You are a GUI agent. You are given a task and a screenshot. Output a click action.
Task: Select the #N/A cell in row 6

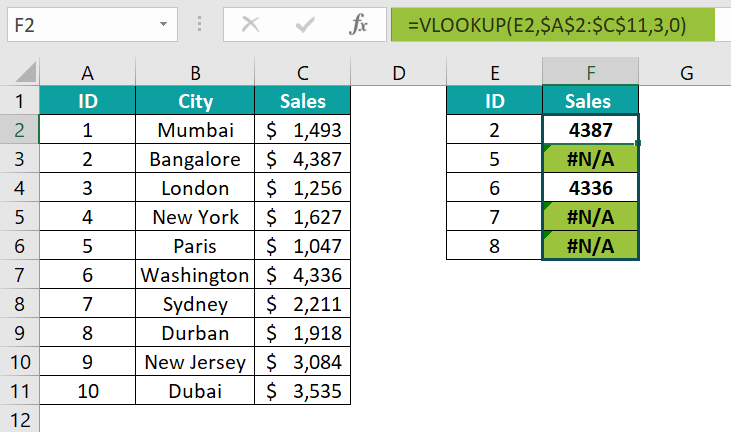pyautogui.click(x=591, y=245)
